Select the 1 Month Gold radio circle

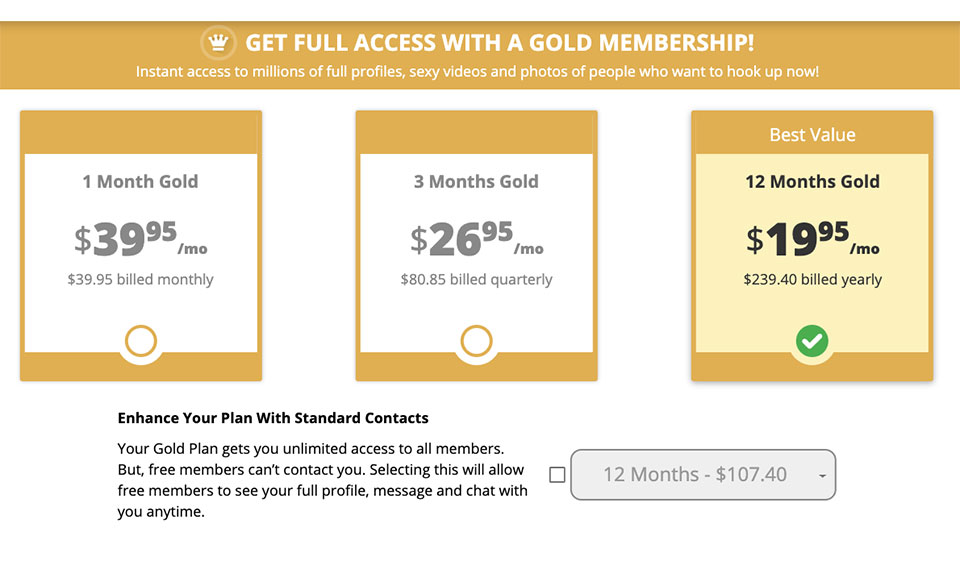click(141, 341)
